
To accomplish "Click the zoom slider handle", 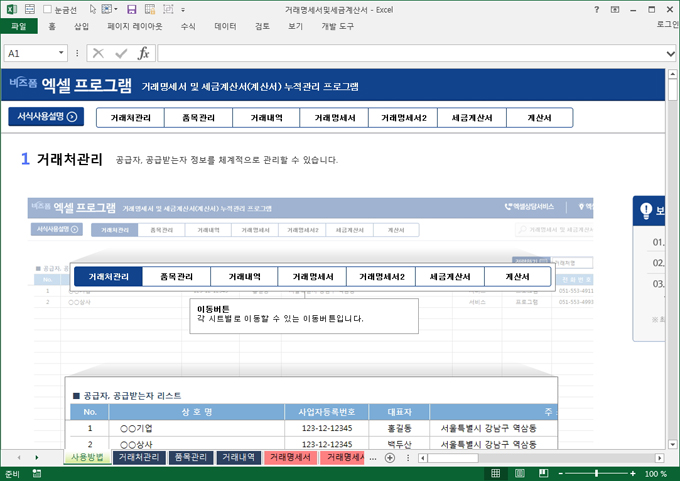I will coord(597,473).
